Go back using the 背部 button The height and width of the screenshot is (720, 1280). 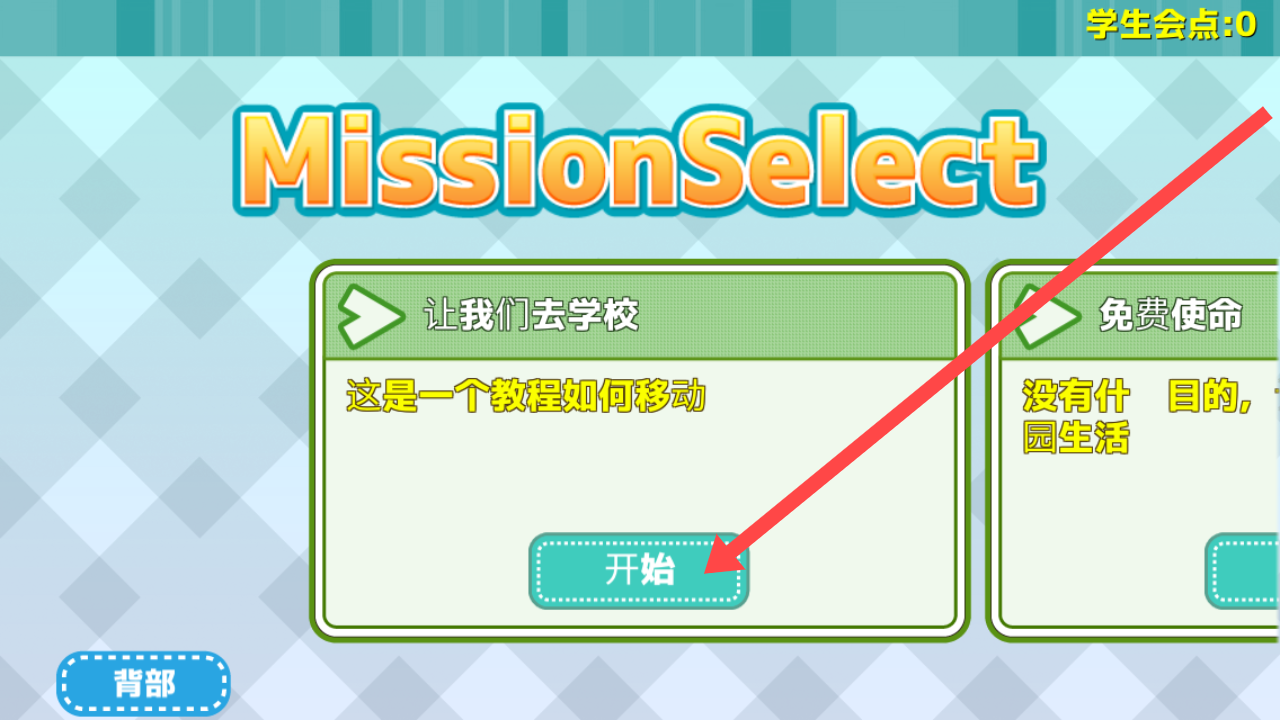click(x=143, y=684)
